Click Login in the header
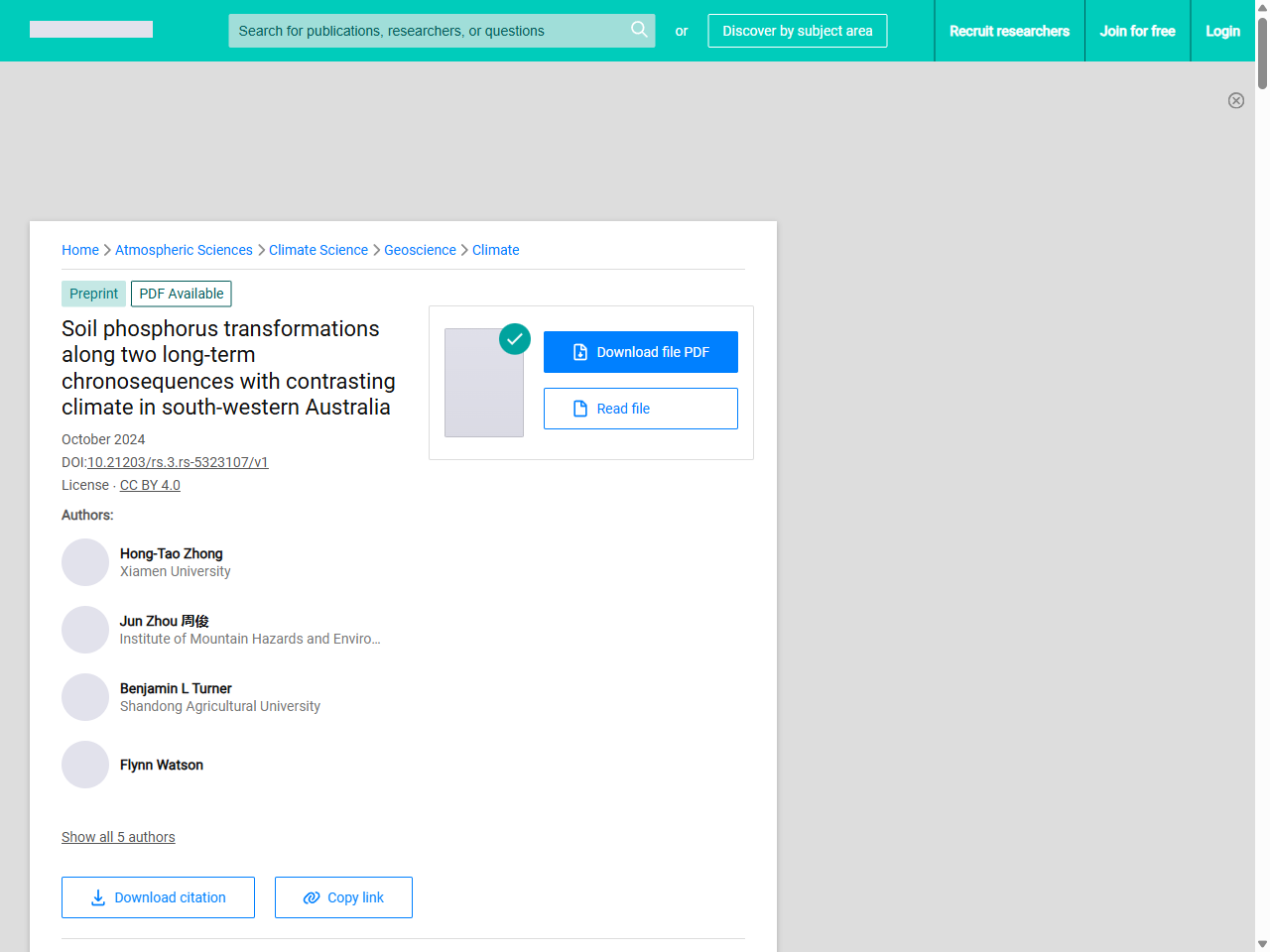 point(1222,31)
